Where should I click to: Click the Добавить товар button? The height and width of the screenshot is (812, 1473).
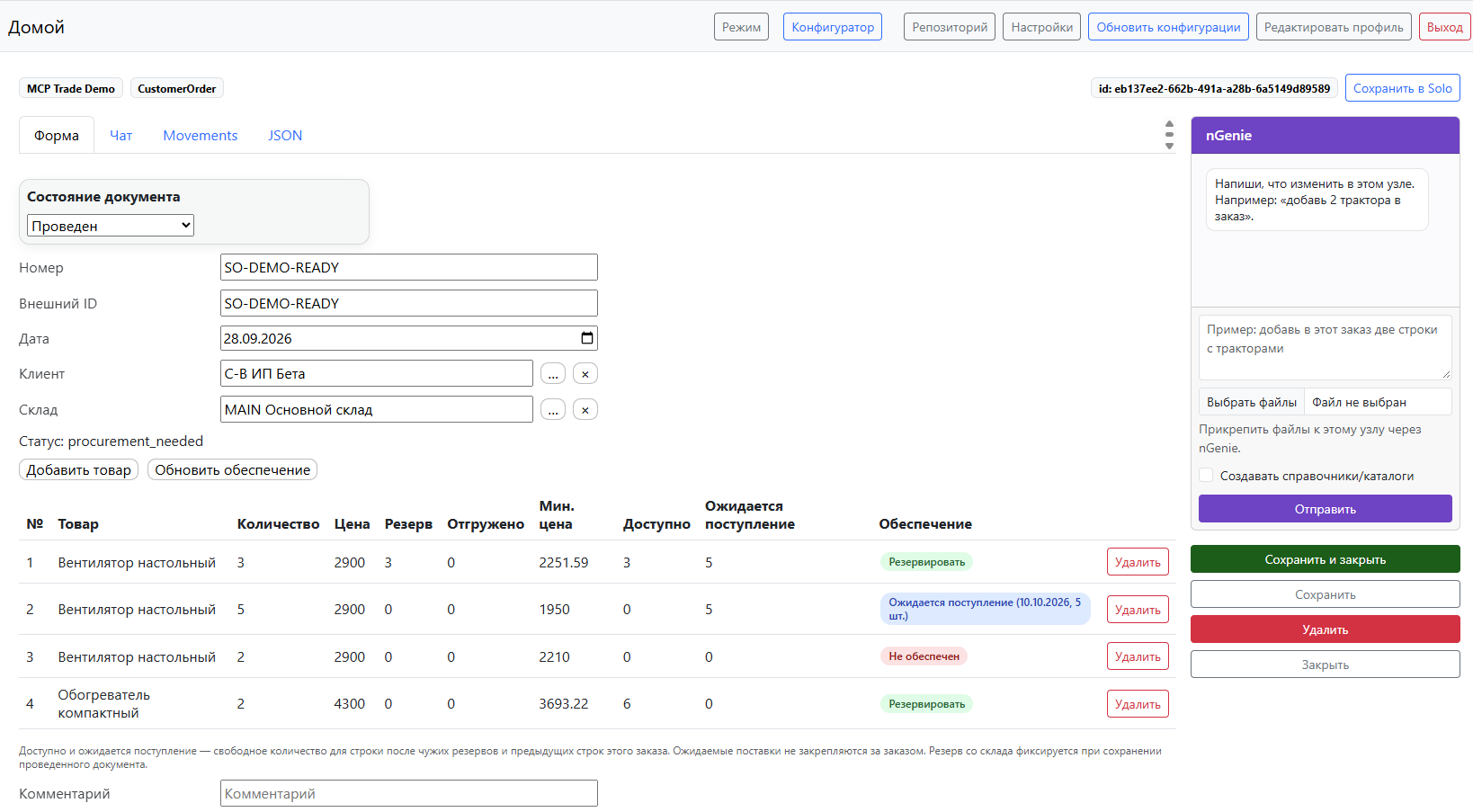(79, 470)
